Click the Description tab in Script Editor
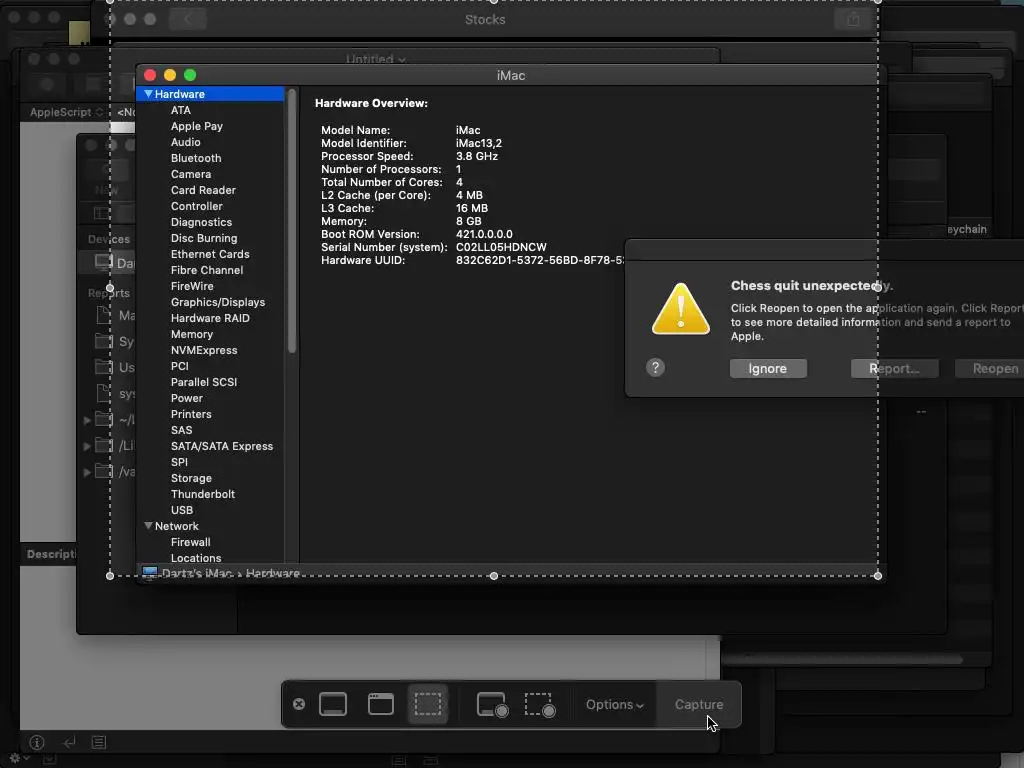The height and width of the screenshot is (768, 1024). tap(51, 554)
